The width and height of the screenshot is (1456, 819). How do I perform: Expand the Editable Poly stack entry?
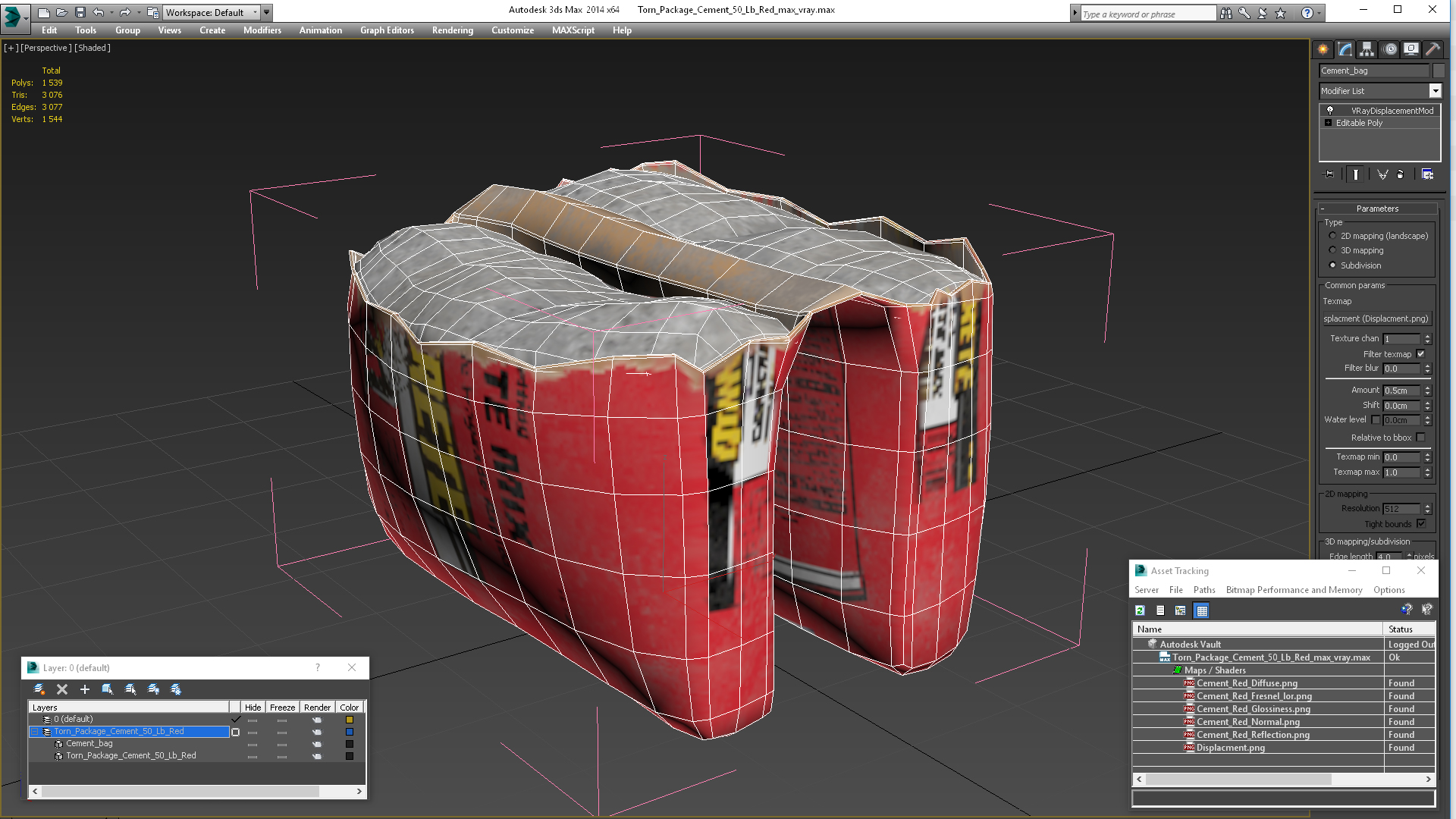[1328, 123]
